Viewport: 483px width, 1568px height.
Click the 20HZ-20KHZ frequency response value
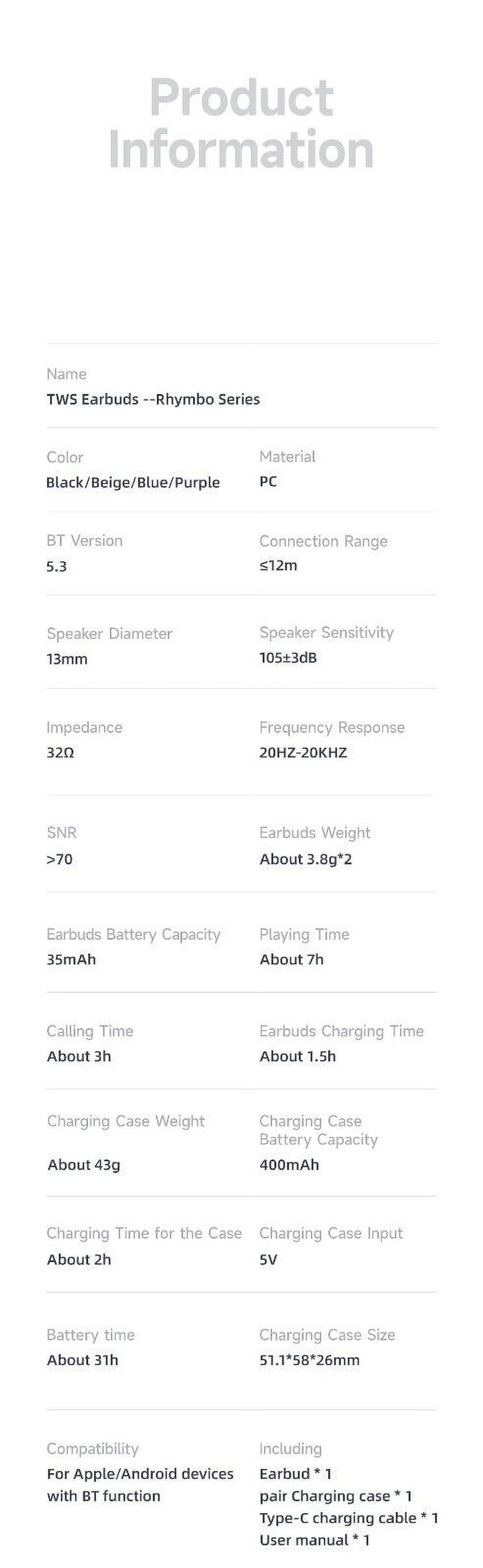coord(304,753)
